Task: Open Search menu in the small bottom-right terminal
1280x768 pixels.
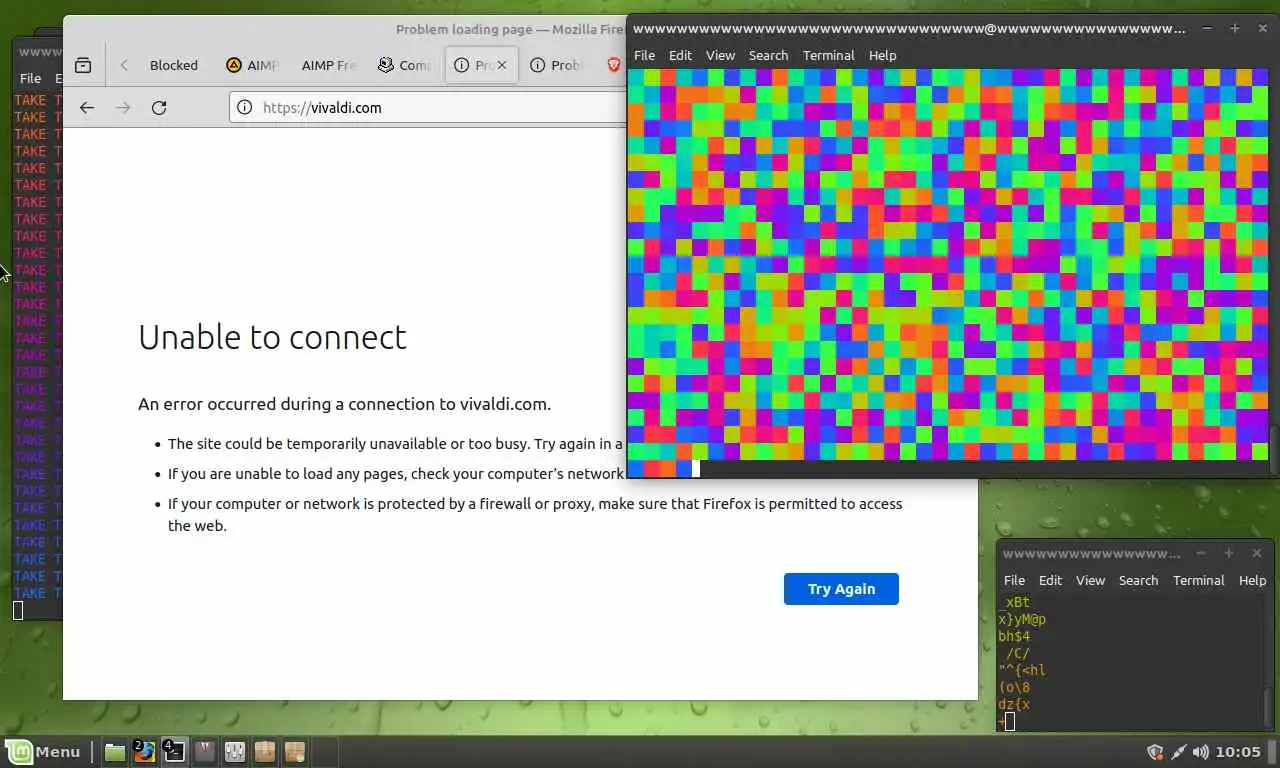Action: tap(1138, 580)
